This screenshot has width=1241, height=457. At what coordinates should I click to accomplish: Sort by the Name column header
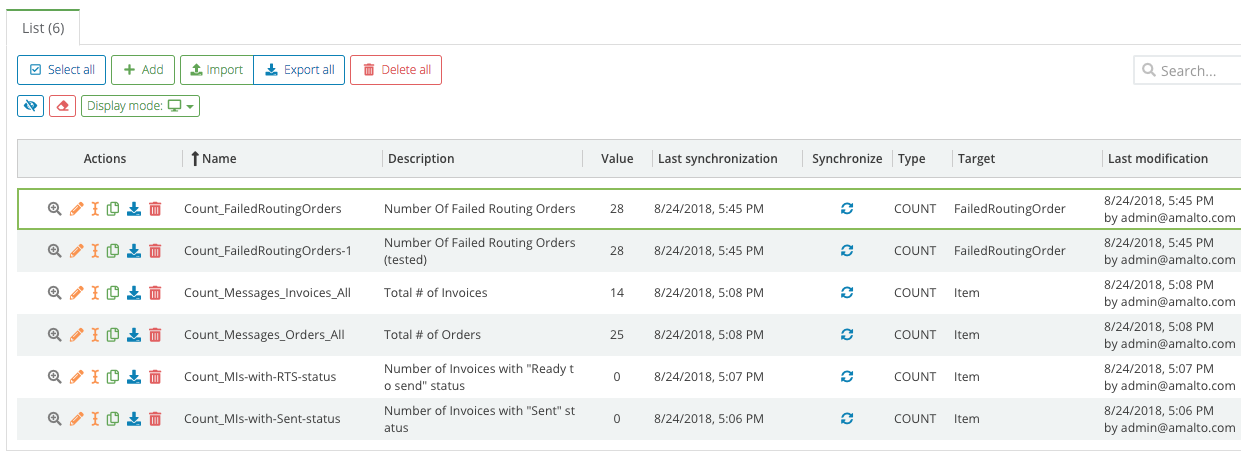219,158
